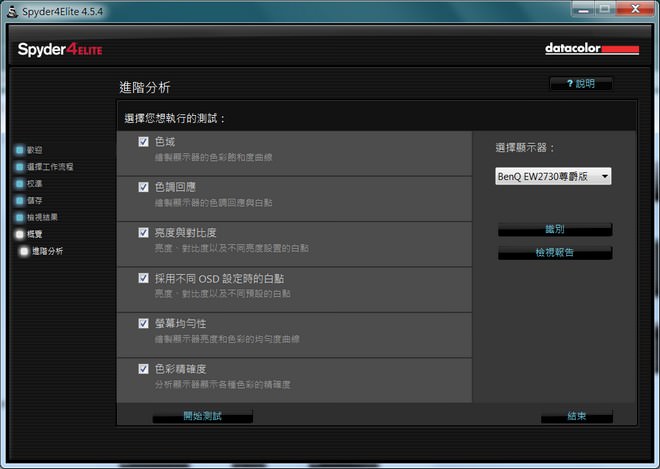Uncheck the 色域 test checkbox
The width and height of the screenshot is (660, 469).
144,142
